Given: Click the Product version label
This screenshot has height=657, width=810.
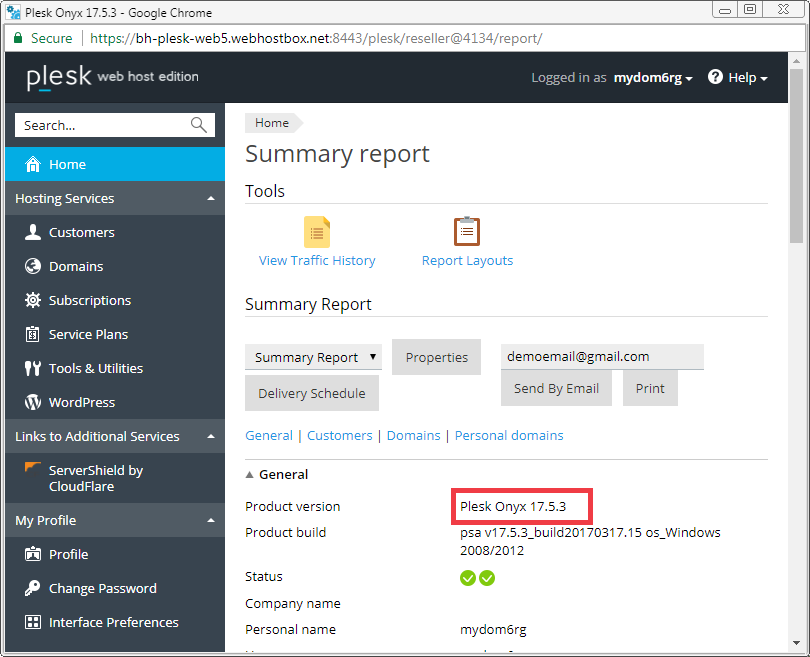Looking at the screenshot, I should [293, 506].
